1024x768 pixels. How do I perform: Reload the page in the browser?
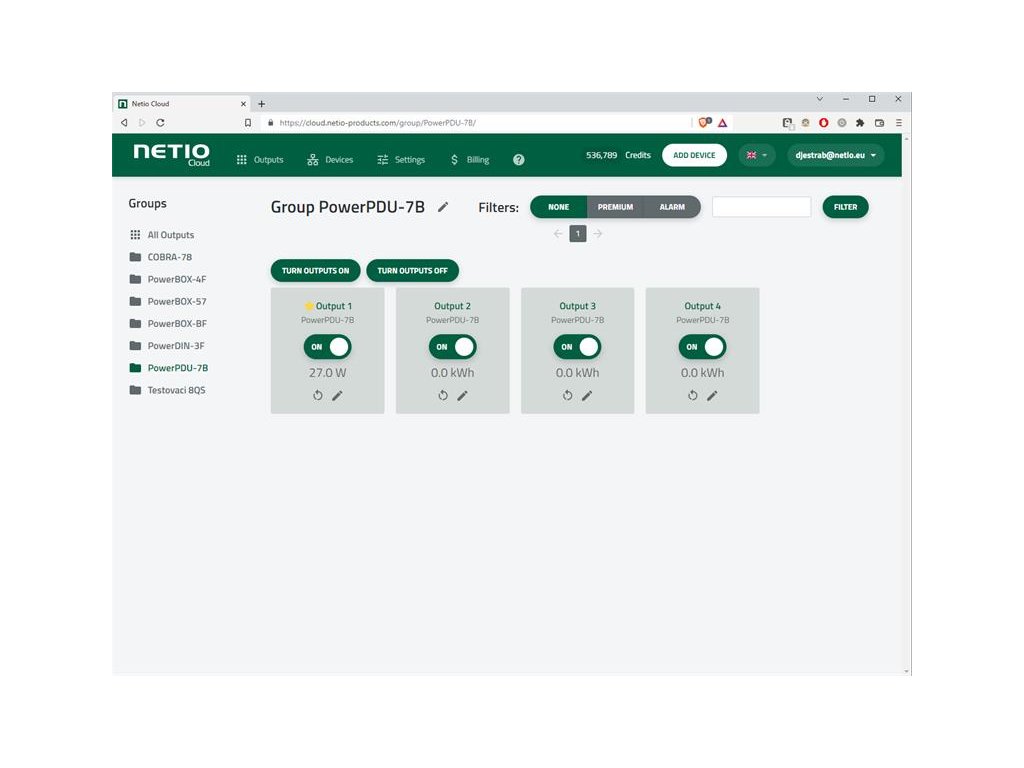160,123
